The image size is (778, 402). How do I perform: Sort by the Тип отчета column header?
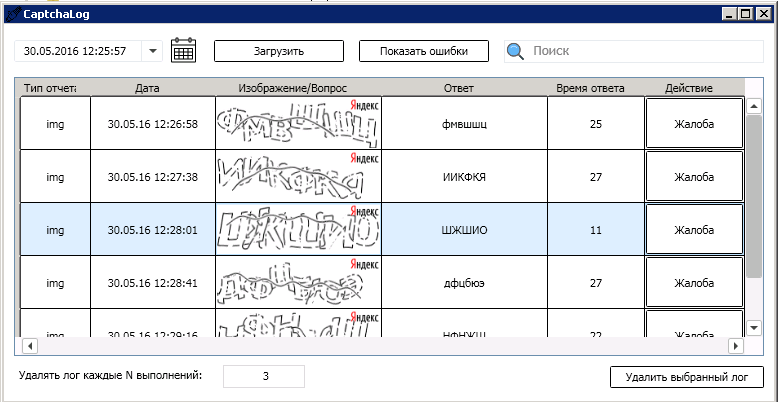[50, 88]
